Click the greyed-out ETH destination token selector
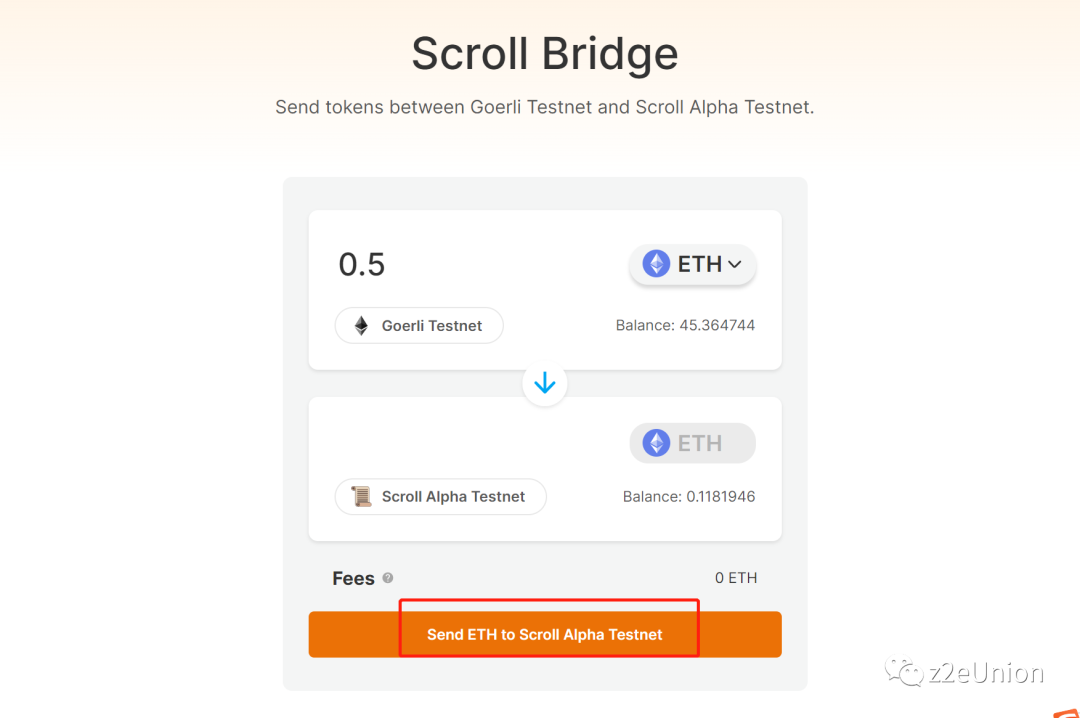The width and height of the screenshot is (1080, 718). point(692,443)
